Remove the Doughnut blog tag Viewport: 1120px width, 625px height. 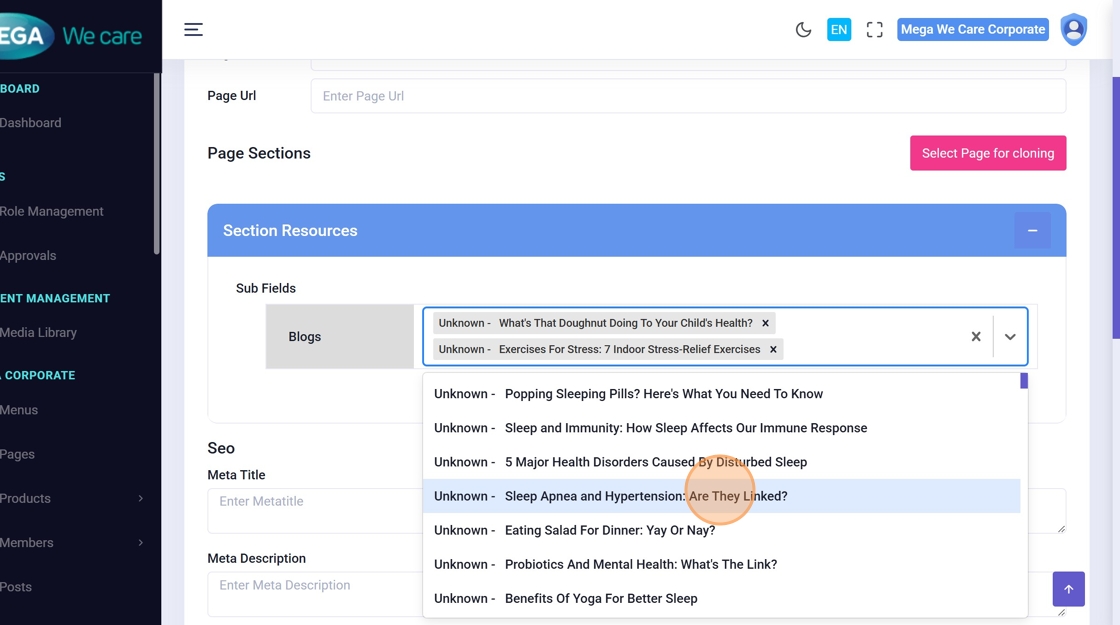click(x=765, y=323)
